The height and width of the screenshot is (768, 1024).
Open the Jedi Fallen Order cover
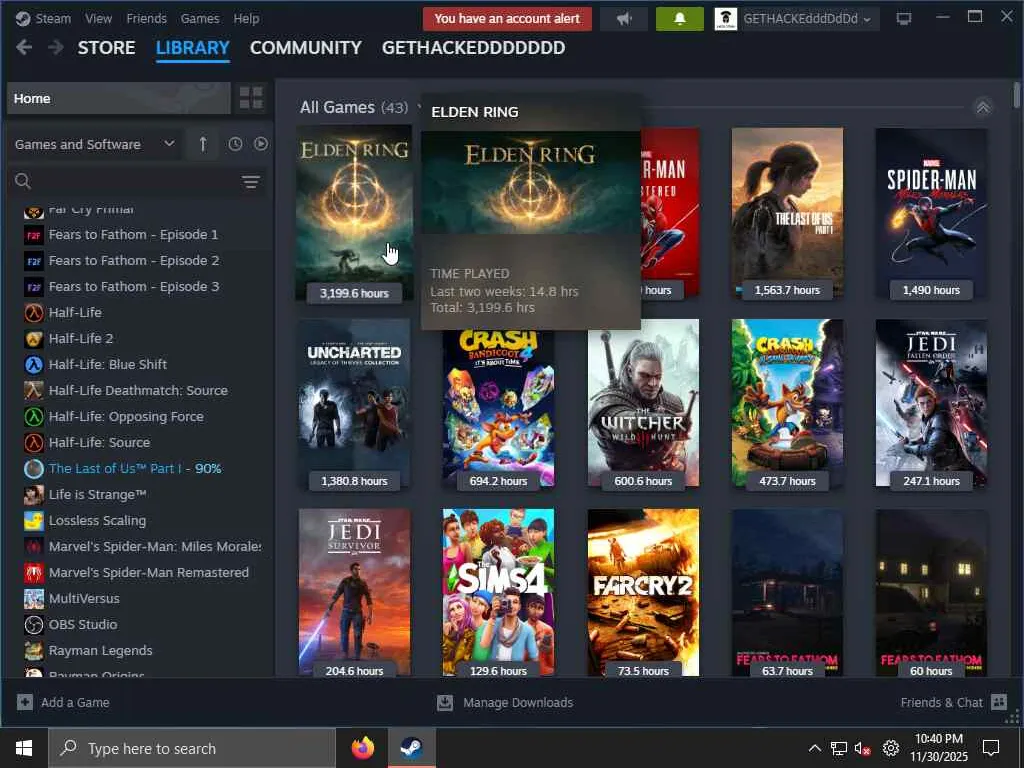pos(931,403)
